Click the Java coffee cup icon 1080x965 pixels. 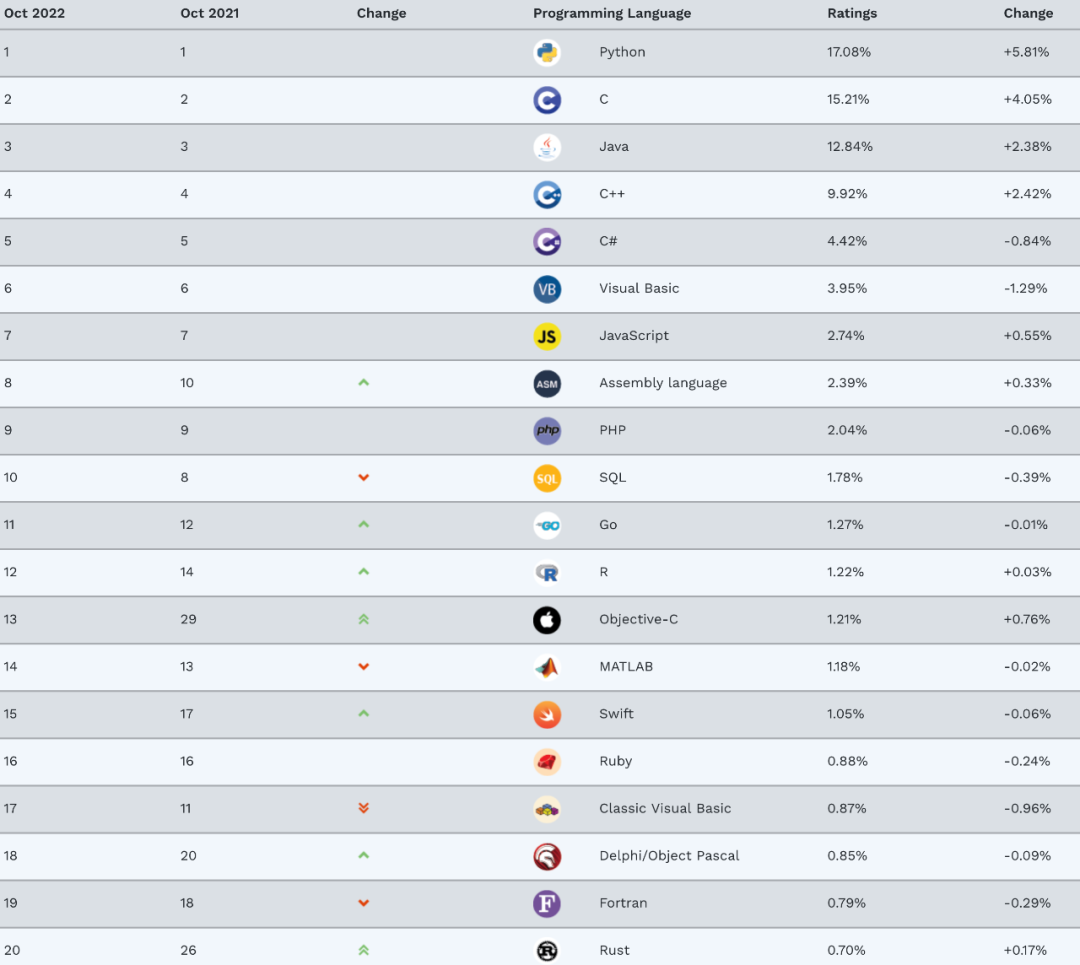coord(547,147)
